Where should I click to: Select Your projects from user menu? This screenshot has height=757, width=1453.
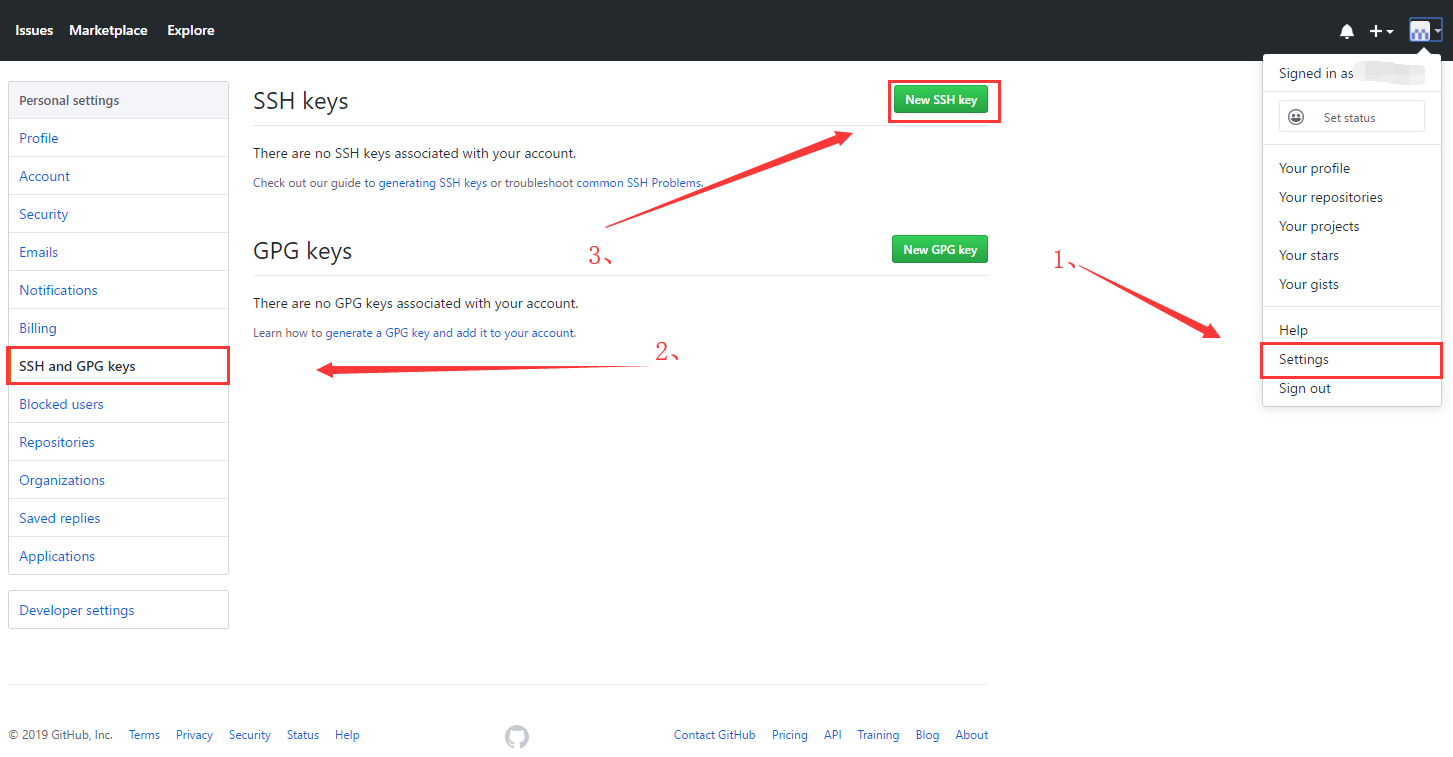(x=1319, y=226)
